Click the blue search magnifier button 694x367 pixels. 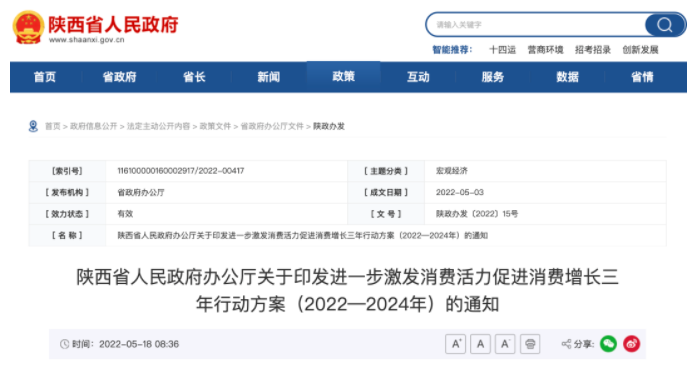[665, 25]
